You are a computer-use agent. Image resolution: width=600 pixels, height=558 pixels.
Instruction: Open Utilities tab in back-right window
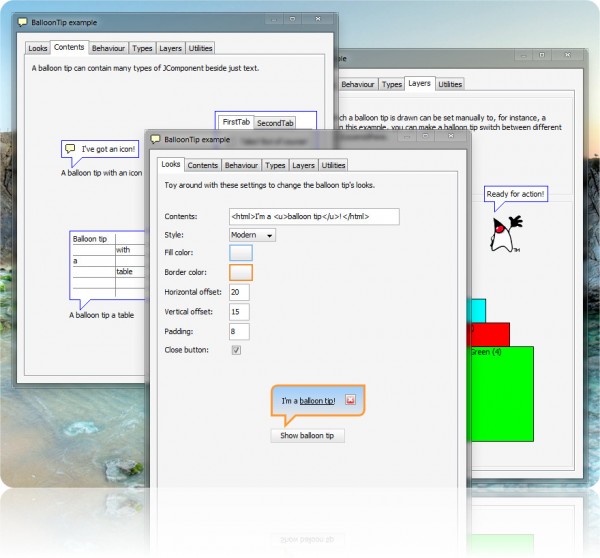[450, 85]
